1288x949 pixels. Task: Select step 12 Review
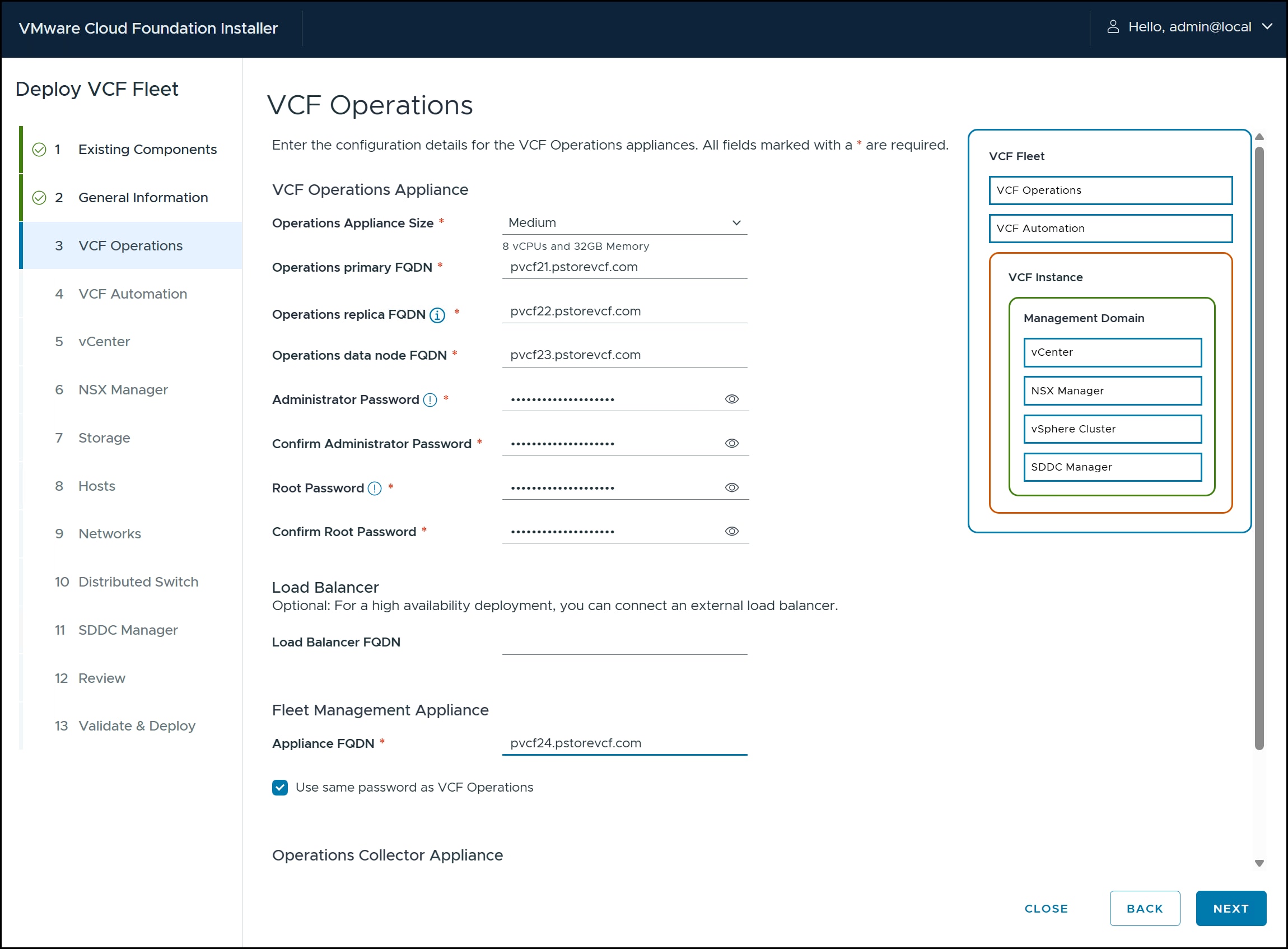coord(132,678)
